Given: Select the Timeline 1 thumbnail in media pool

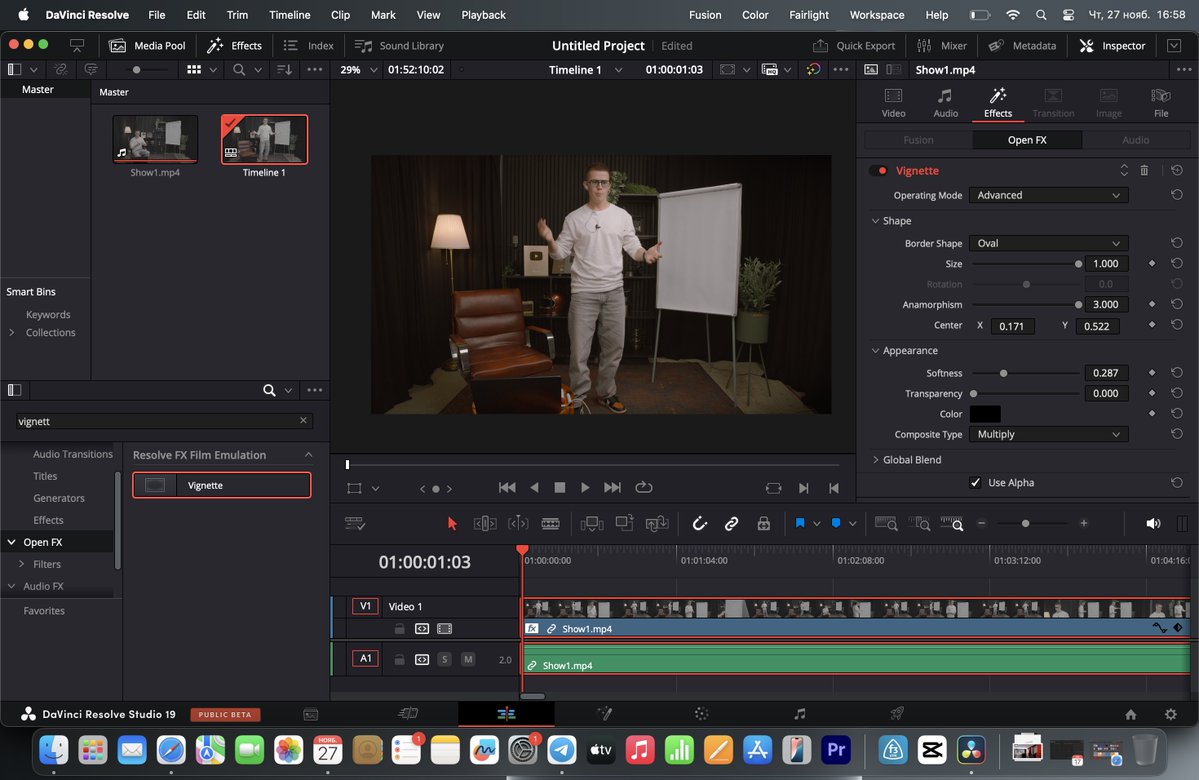Looking at the screenshot, I should coord(264,140).
